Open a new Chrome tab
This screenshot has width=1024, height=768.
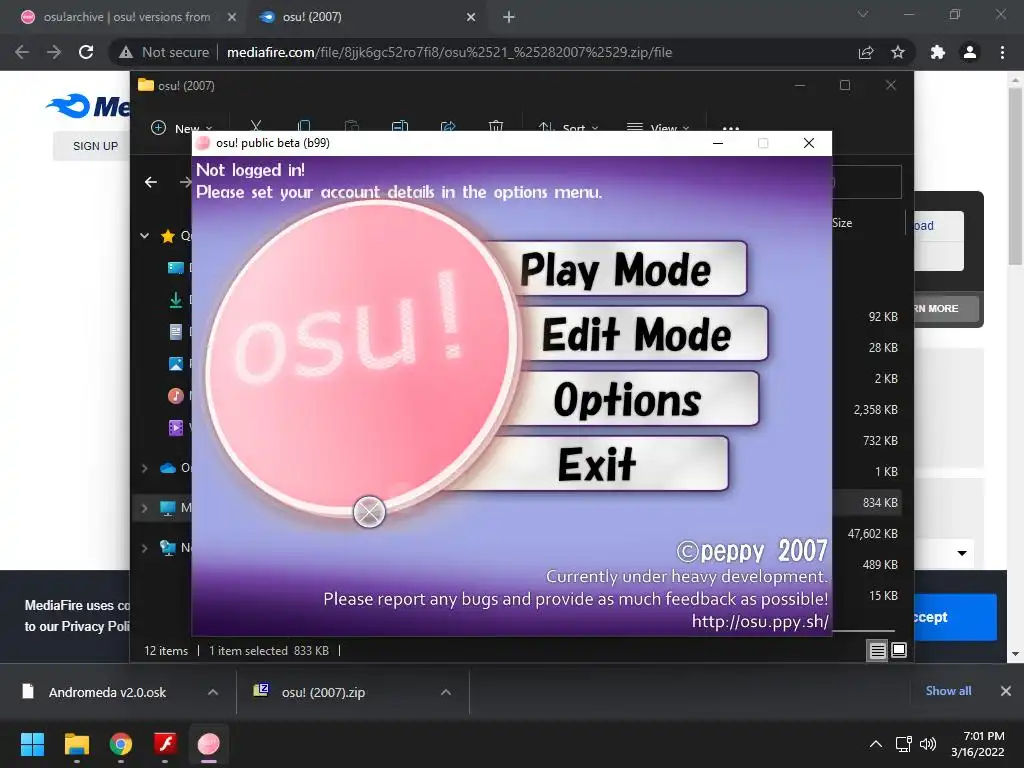coord(509,17)
